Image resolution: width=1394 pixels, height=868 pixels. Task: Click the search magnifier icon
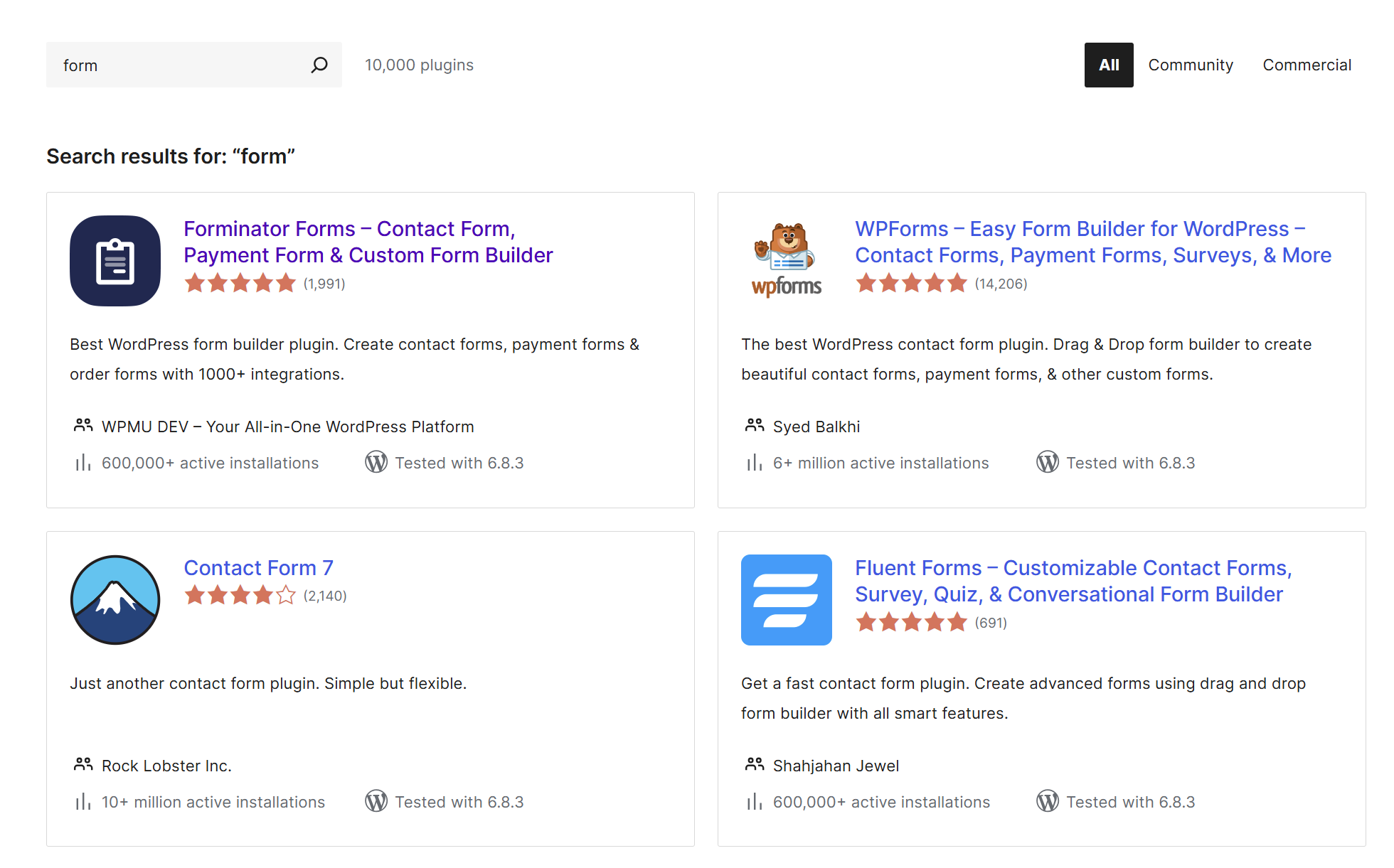(x=319, y=65)
